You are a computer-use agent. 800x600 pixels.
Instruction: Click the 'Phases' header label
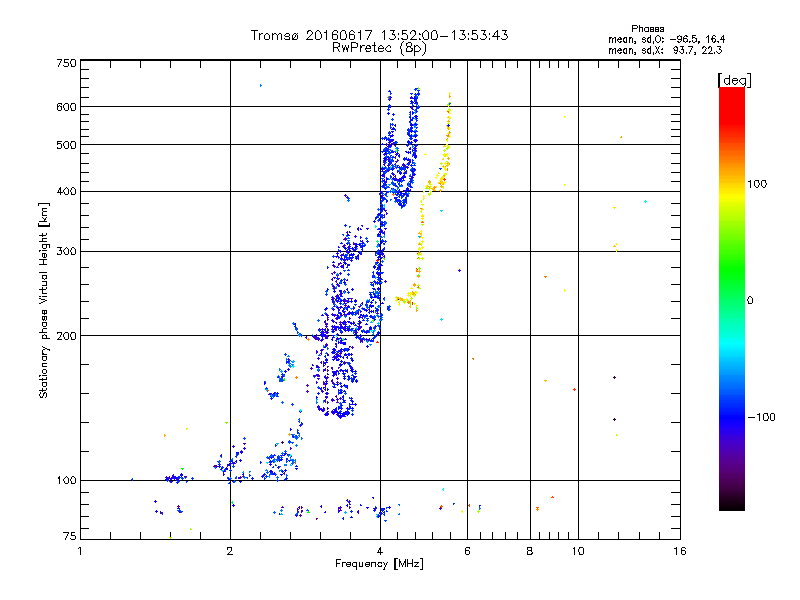[647, 29]
